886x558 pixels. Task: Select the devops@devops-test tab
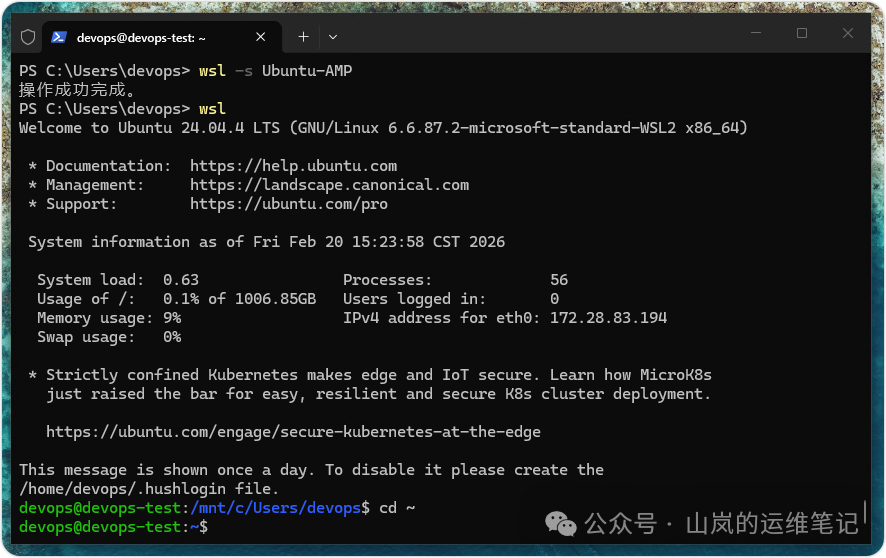pyautogui.click(x=162, y=37)
